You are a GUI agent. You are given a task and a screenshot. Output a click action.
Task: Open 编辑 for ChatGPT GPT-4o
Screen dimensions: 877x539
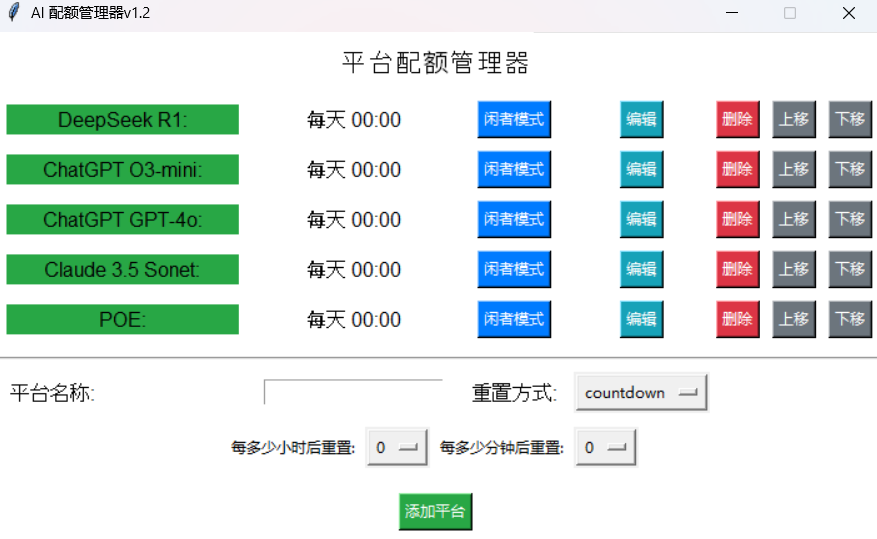[x=642, y=219]
